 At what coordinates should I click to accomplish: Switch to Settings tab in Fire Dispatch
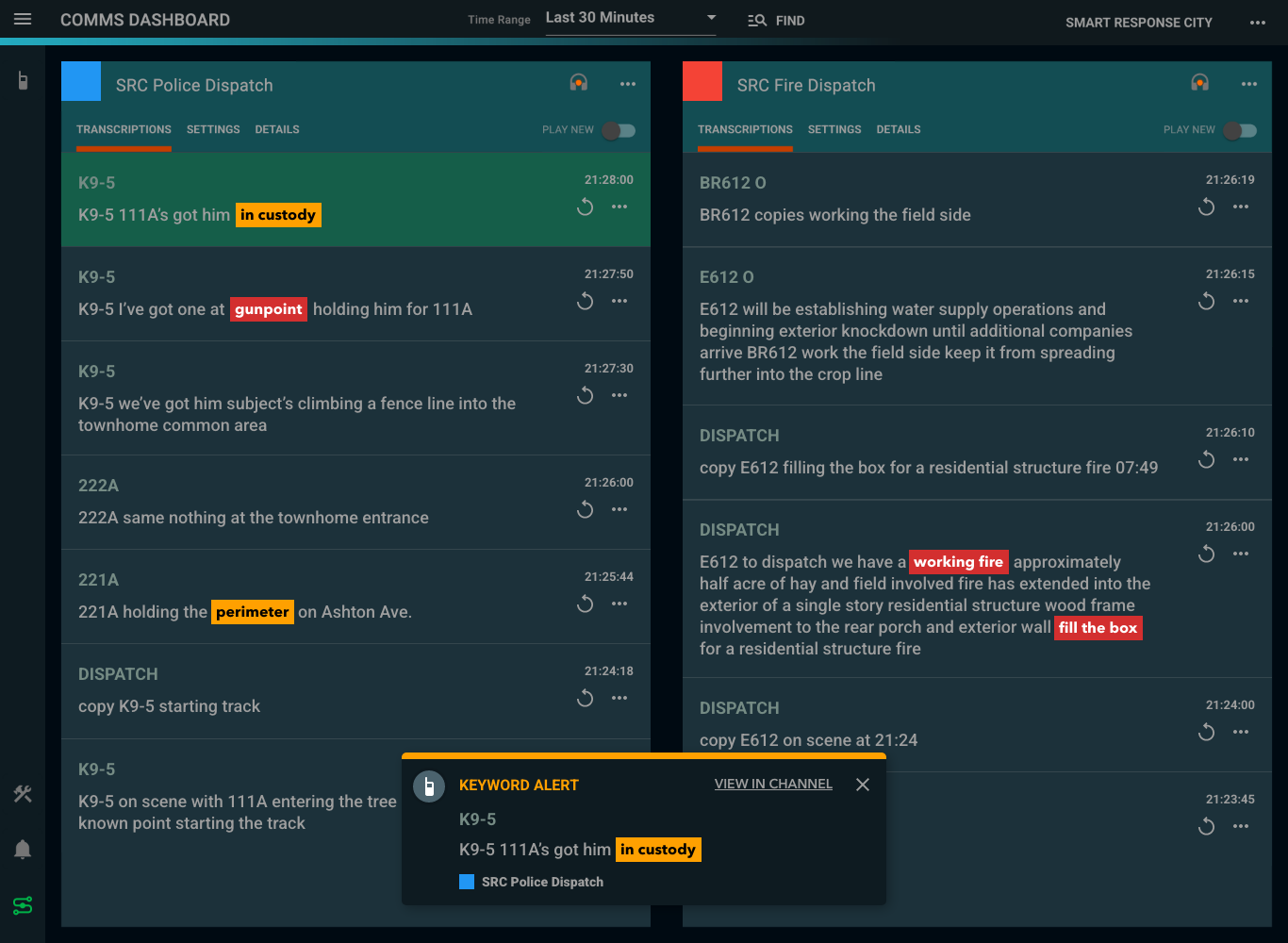(x=834, y=129)
